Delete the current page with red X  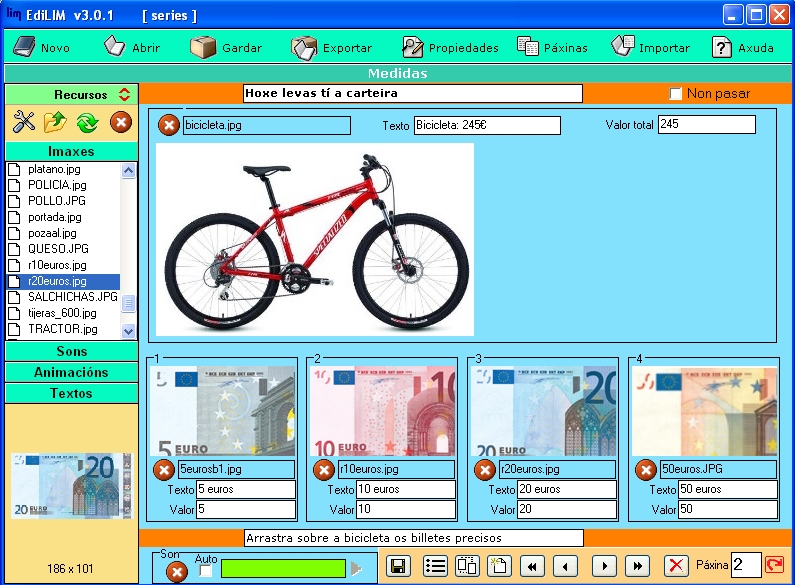[x=677, y=566]
